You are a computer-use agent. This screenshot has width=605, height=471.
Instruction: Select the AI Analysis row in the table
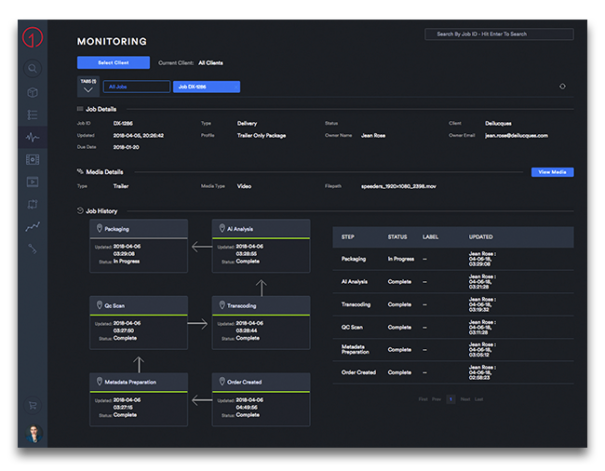click(x=453, y=282)
